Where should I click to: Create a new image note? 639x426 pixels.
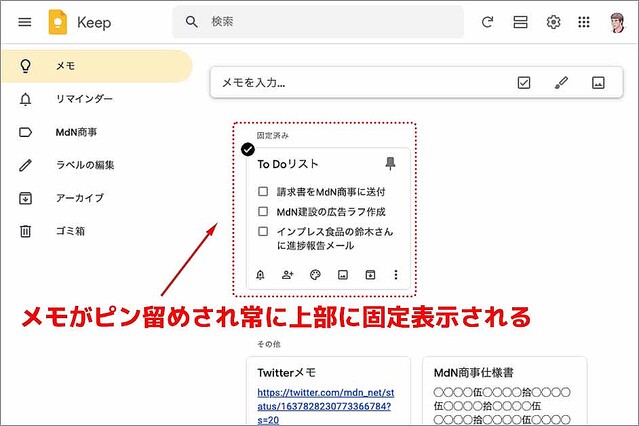(x=598, y=83)
